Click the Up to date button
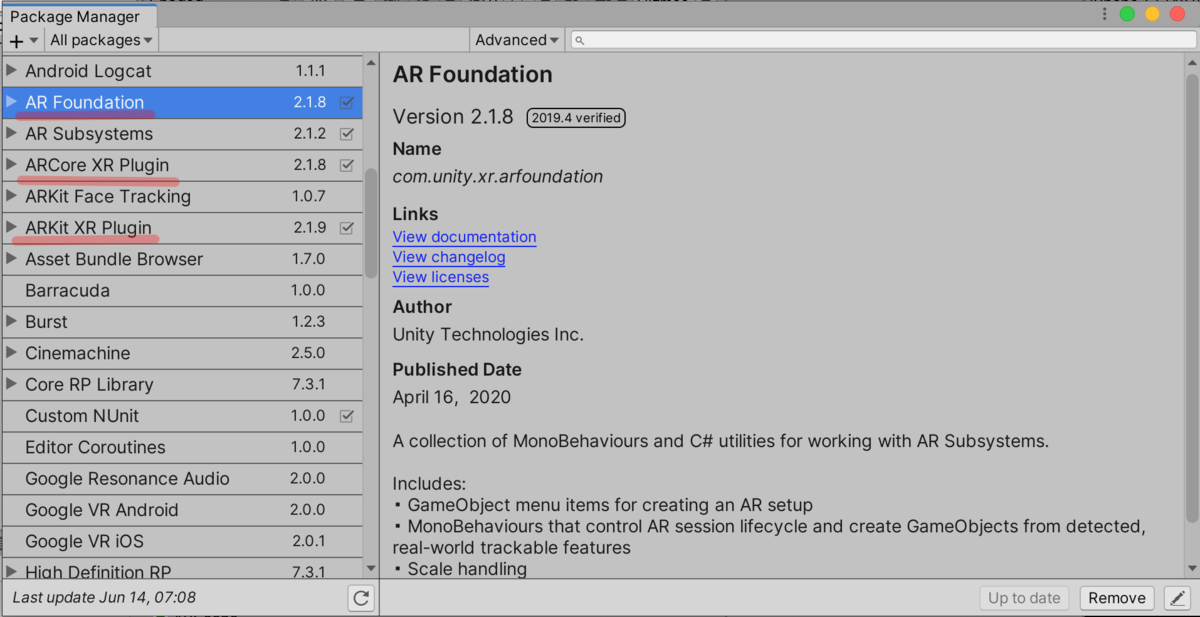Viewport: 1200px width, 617px height. tap(1024, 598)
